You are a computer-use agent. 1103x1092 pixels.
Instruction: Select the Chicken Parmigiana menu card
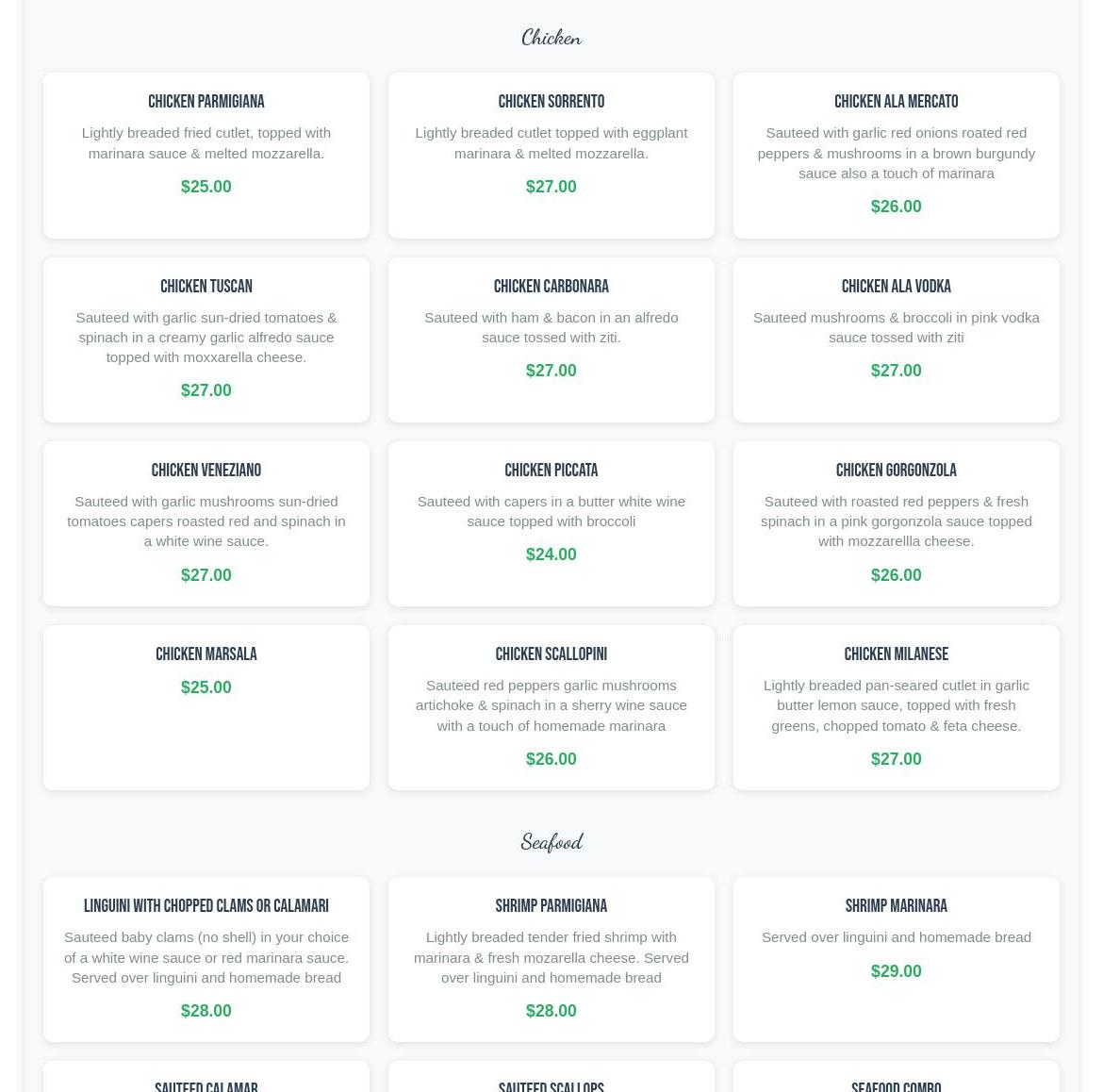206,156
